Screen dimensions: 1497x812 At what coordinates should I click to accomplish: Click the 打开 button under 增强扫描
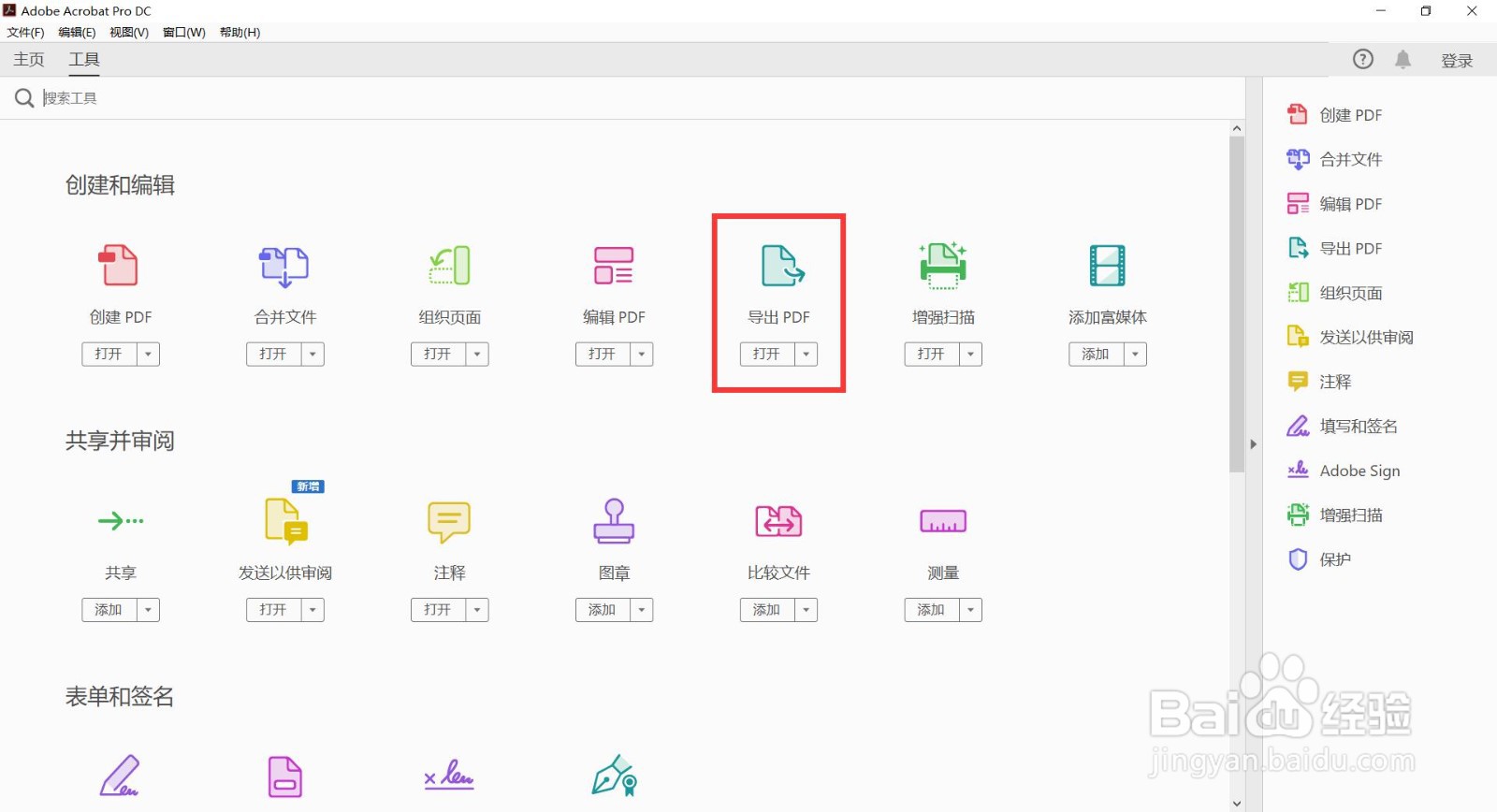coord(932,355)
